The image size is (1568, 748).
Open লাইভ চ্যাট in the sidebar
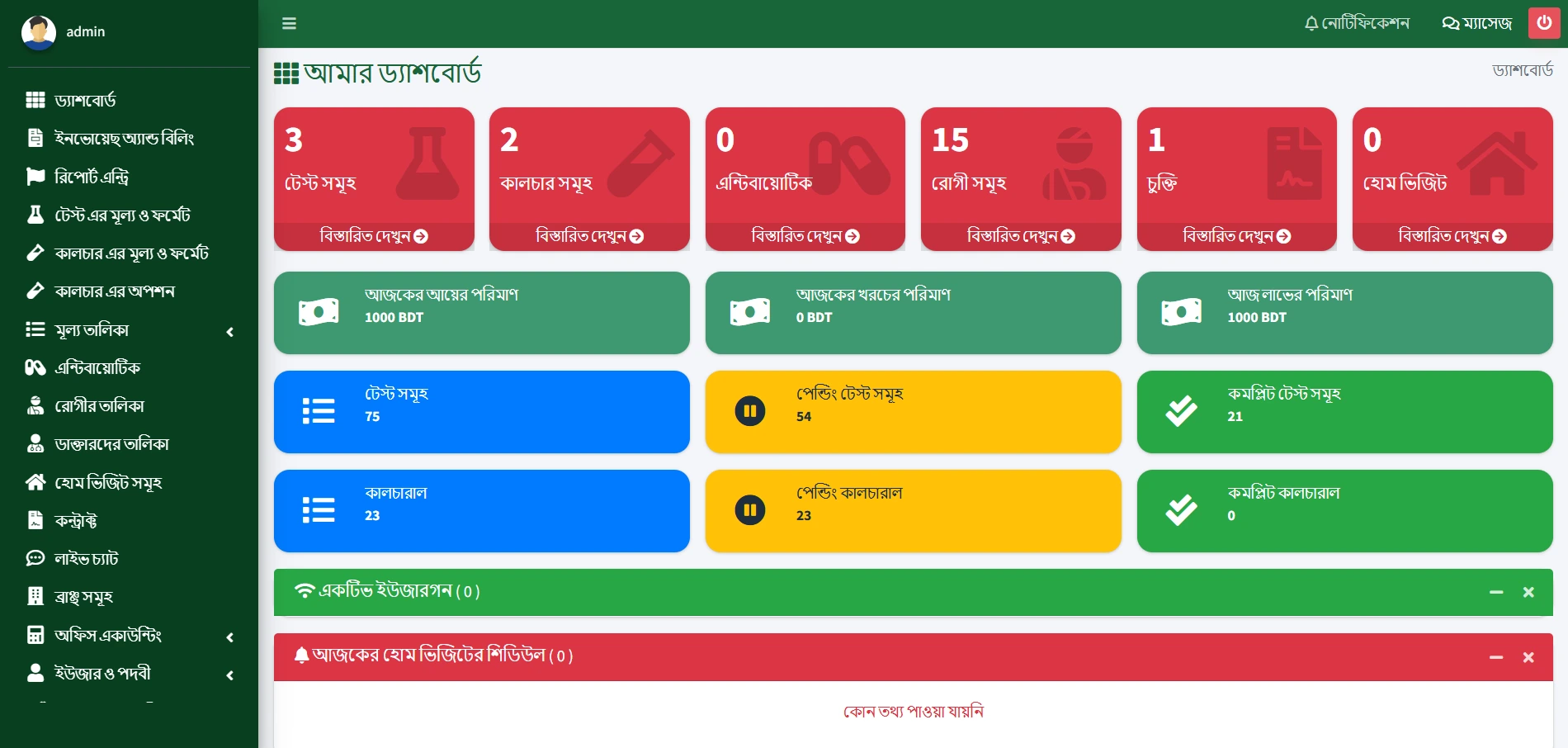(86, 559)
